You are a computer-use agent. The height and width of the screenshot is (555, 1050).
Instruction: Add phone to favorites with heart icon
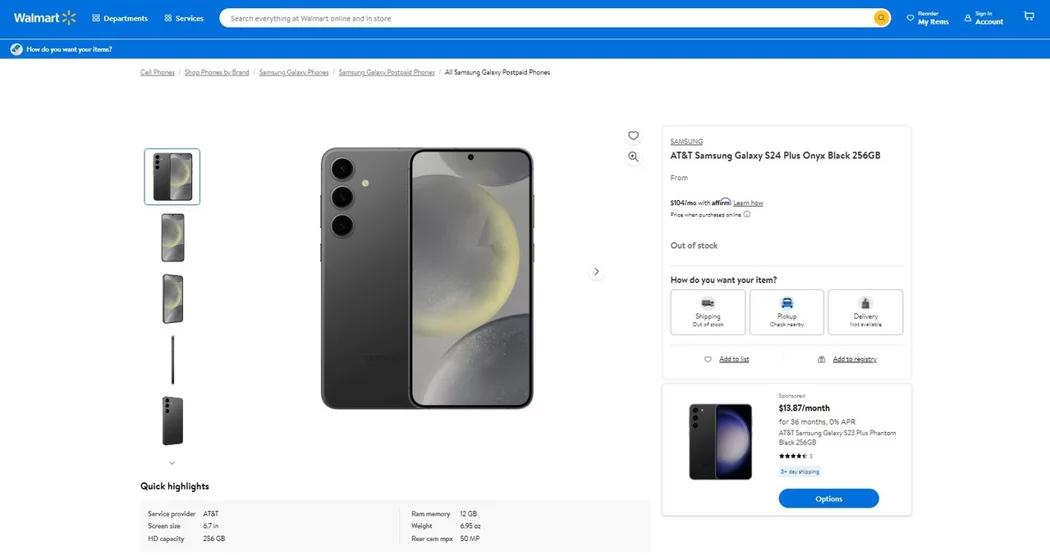click(x=633, y=136)
